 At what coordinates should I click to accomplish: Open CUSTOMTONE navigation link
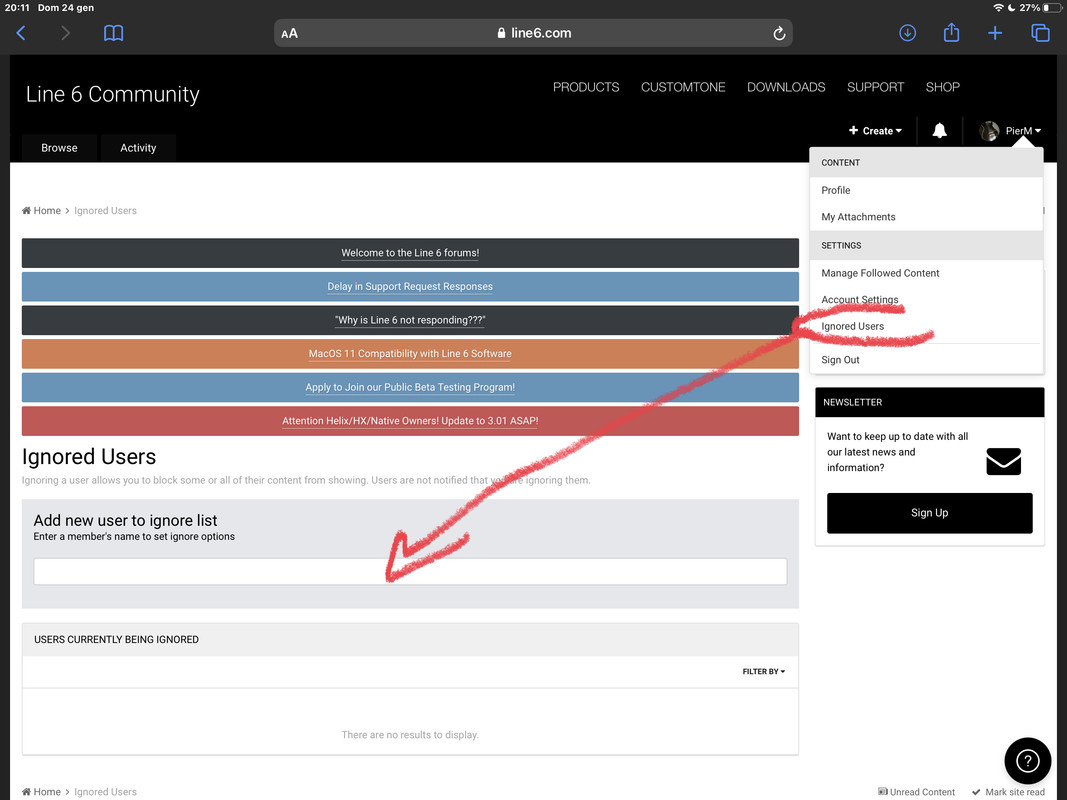(683, 87)
